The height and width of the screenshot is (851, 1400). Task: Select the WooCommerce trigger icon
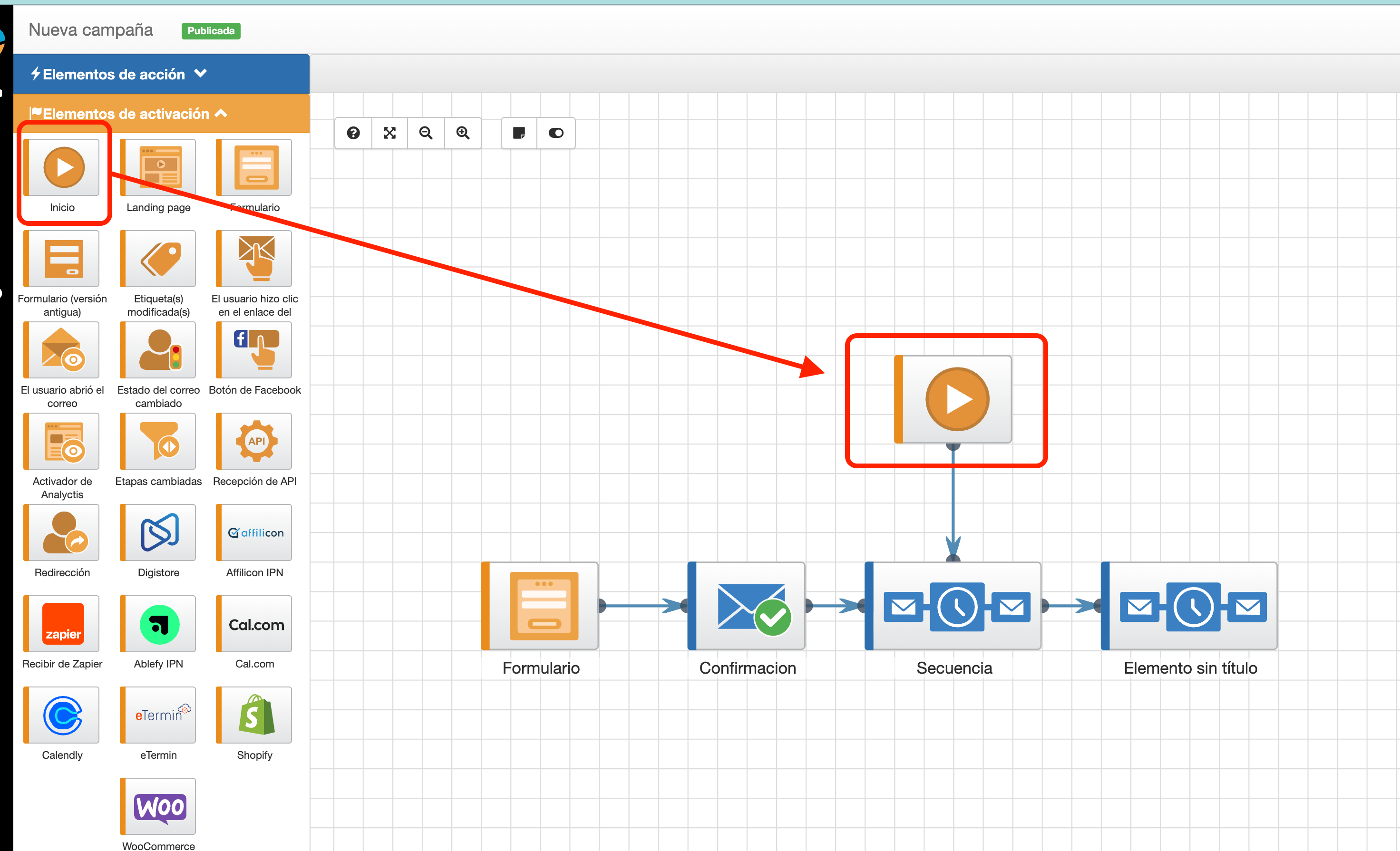click(160, 807)
